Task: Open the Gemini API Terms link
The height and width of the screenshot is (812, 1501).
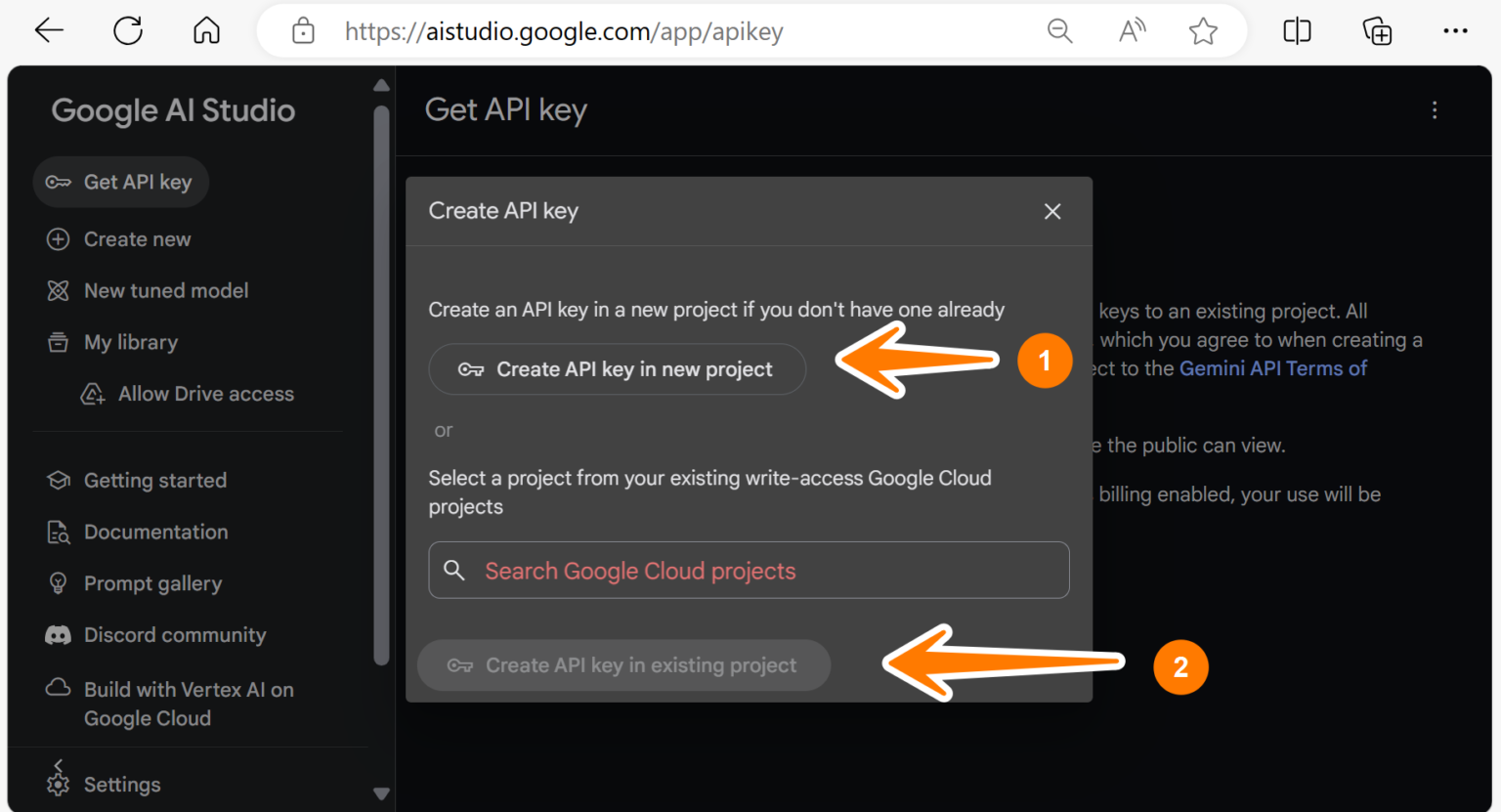Action: click(1272, 368)
